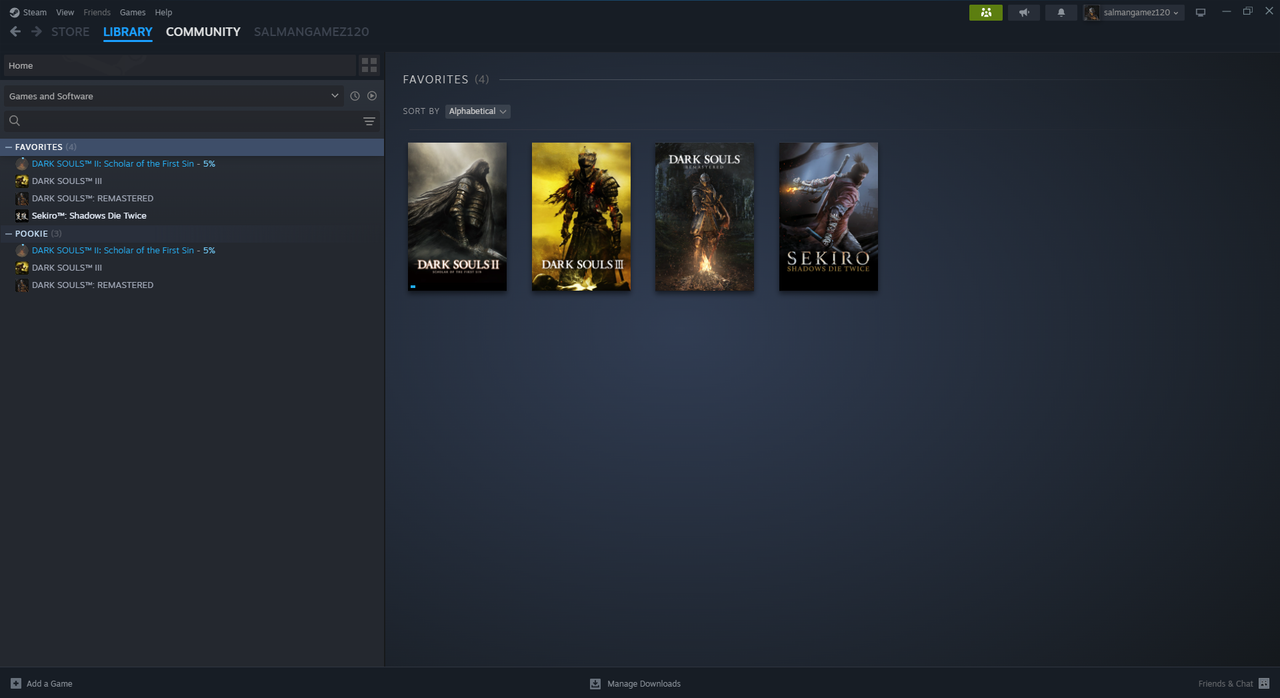Toggle show ready-to-play games icon

coord(372,96)
